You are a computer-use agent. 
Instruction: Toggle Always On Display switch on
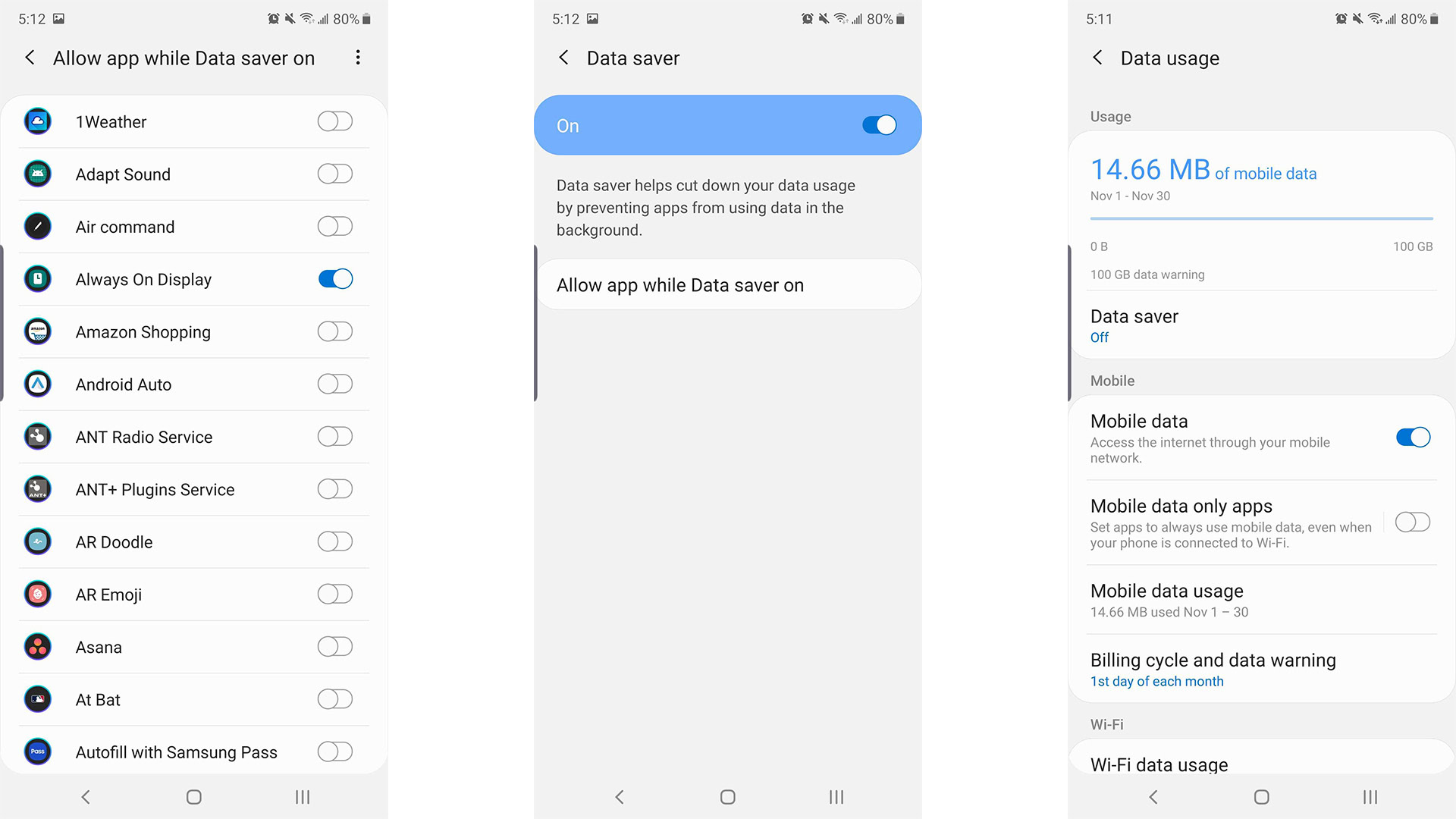(335, 279)
